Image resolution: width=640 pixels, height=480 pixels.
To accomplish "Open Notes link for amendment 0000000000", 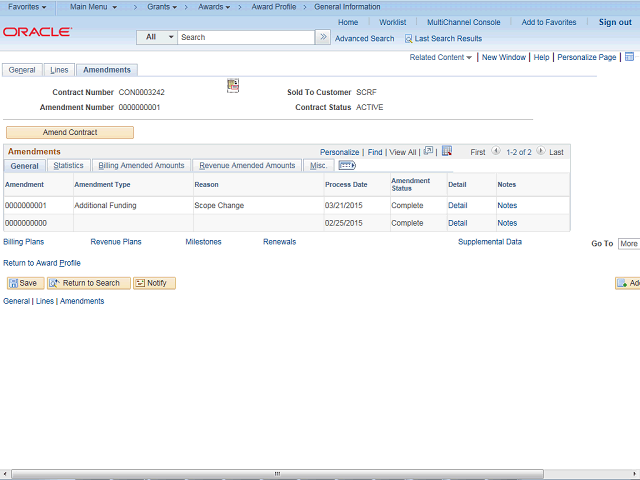I will click(507, 223).
